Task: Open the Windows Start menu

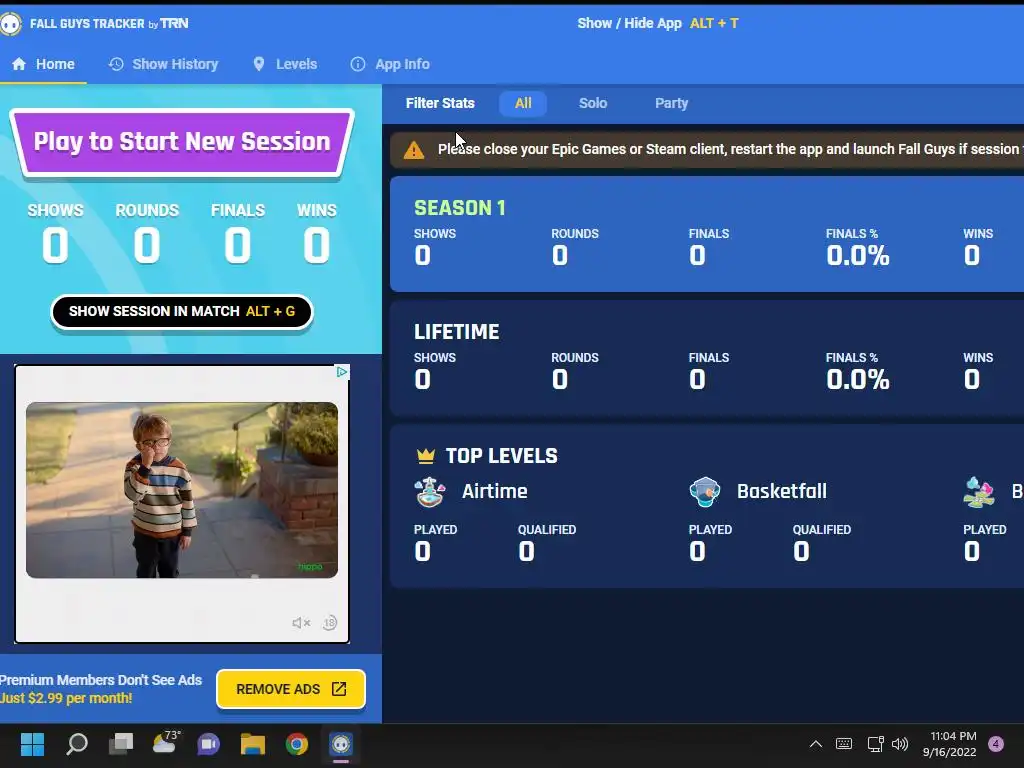Action: click(32, 744)
